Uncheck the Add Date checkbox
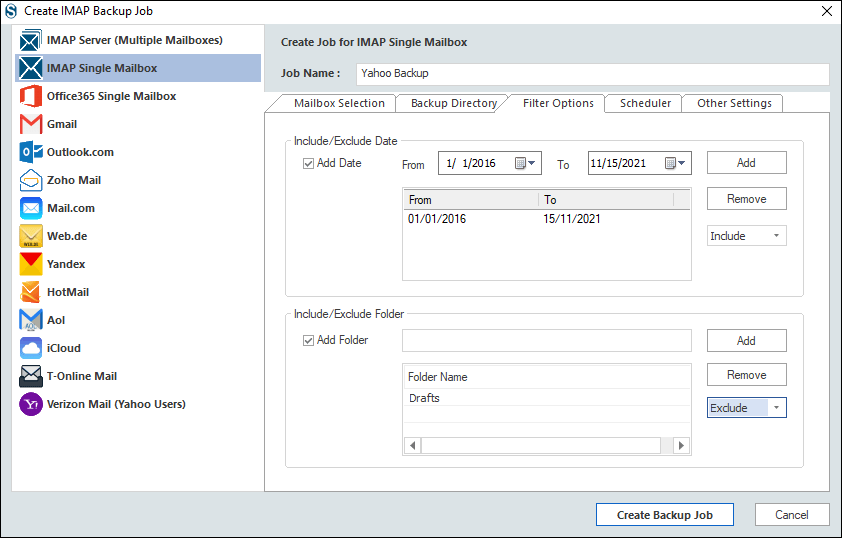The height and width of the screenshot is (538, 842). pyautogui.click(x=308, y=163)
